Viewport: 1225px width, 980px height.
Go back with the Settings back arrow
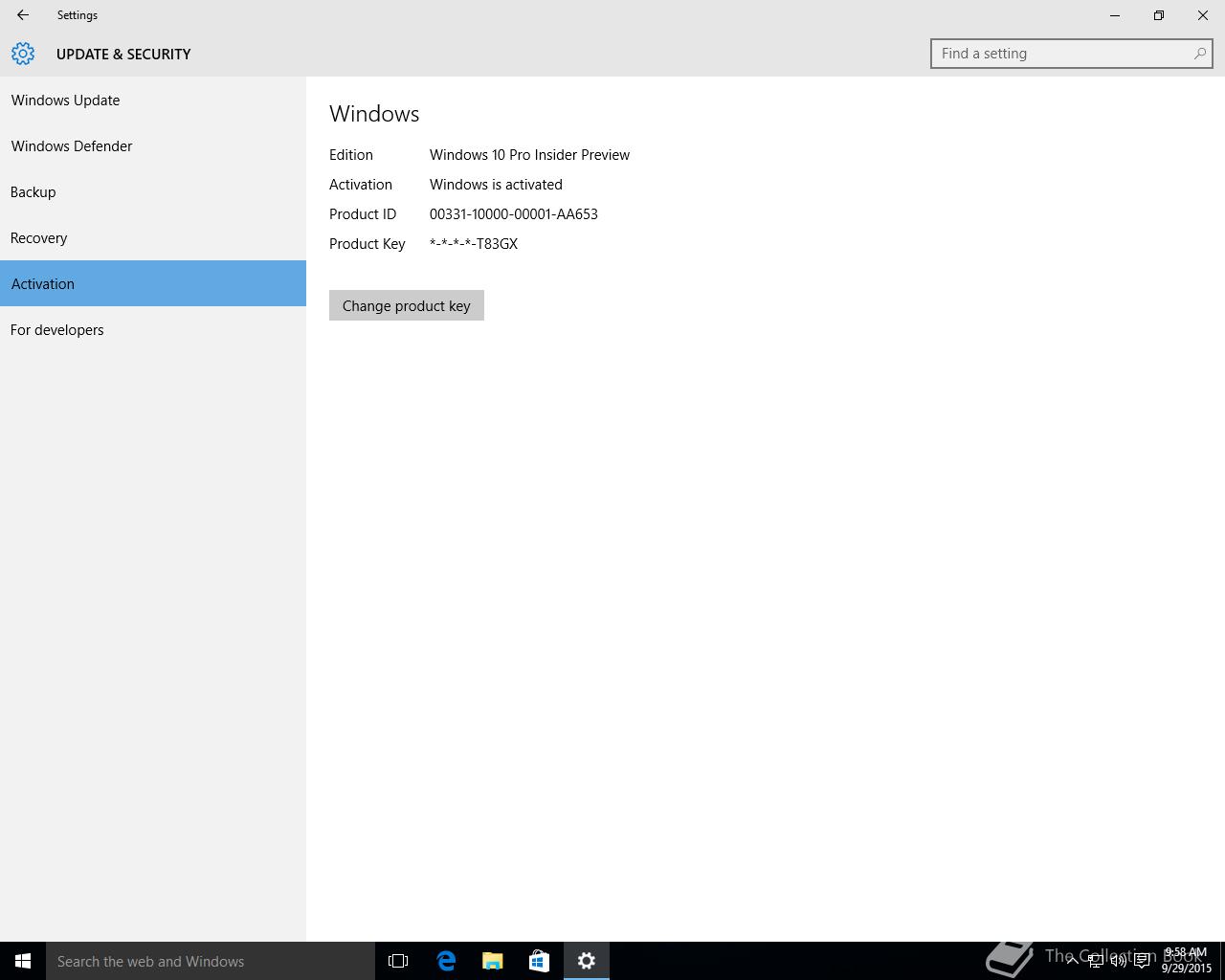(x=23, y=15)
